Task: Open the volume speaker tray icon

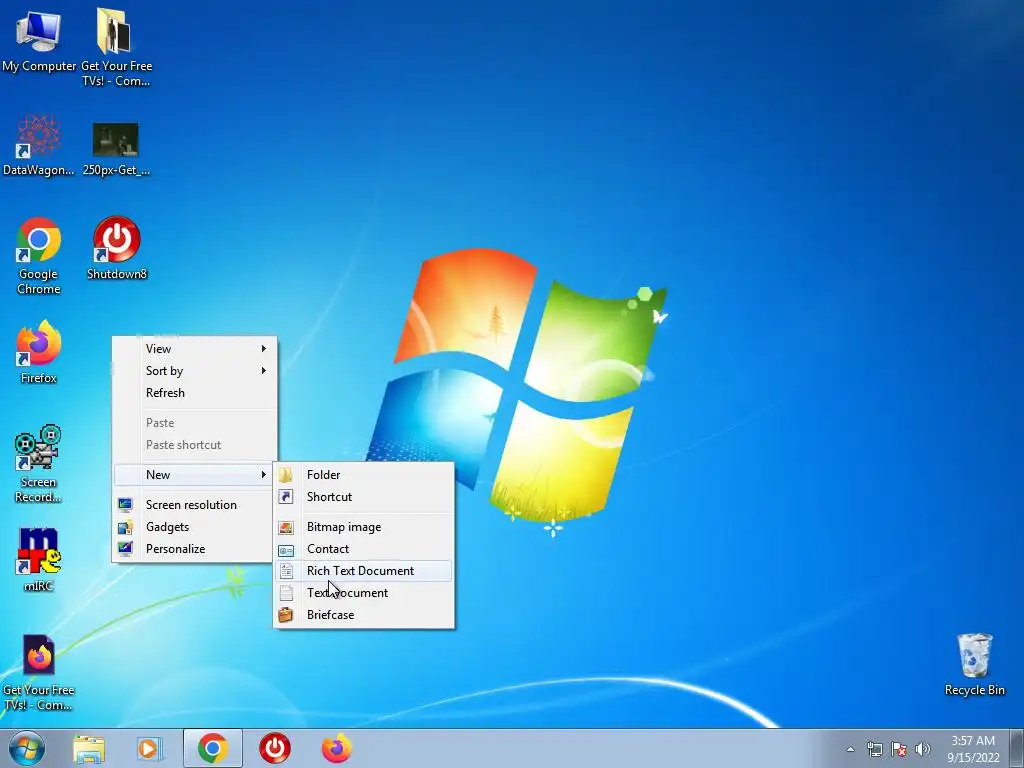Action: click(x=922, y=749)
